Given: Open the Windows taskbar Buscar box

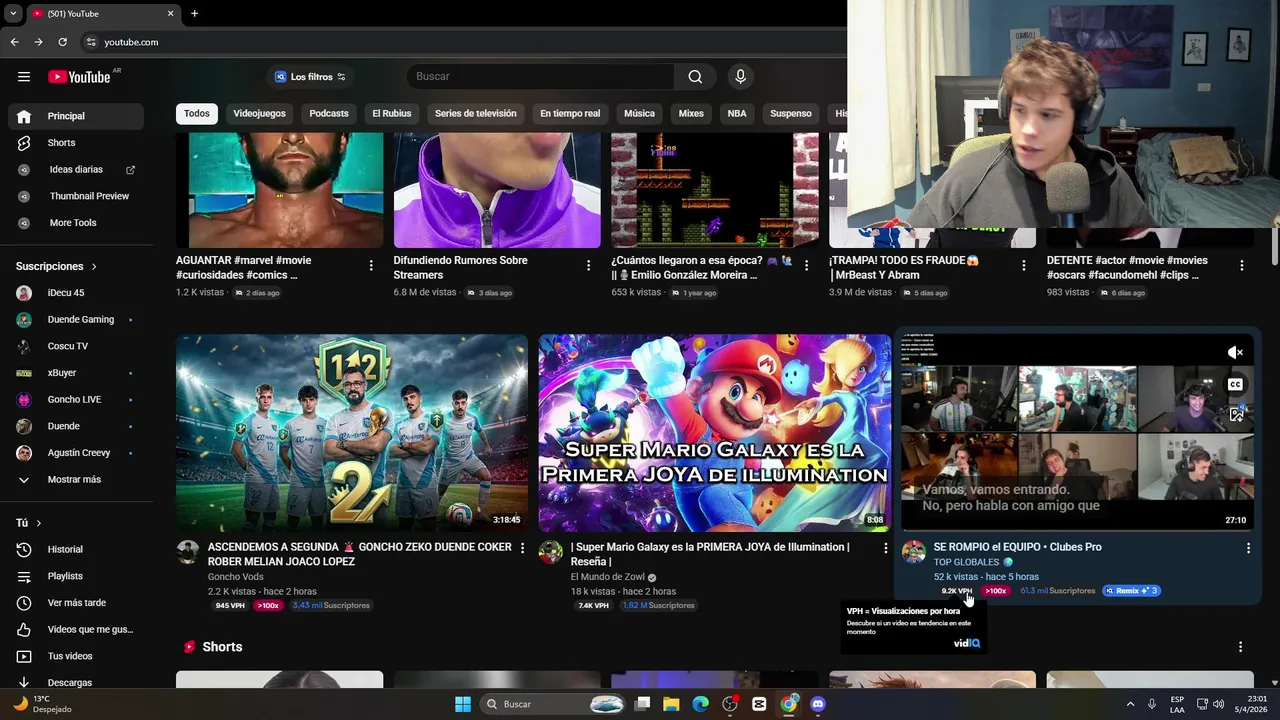Looking at the screenshot, I should pos(554,704).
